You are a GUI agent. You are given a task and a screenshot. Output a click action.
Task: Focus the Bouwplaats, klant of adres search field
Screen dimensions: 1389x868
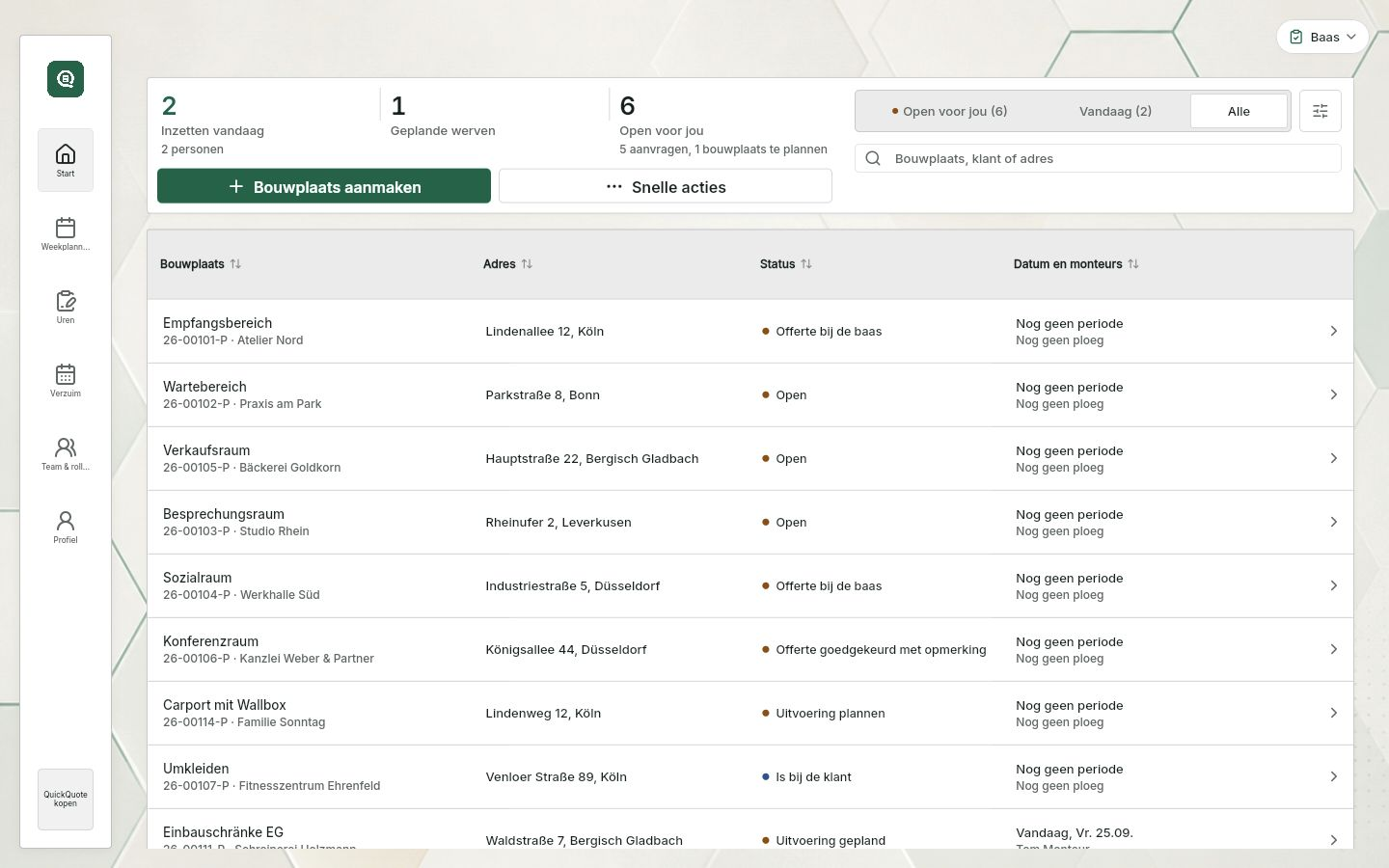pos(1098,158)
